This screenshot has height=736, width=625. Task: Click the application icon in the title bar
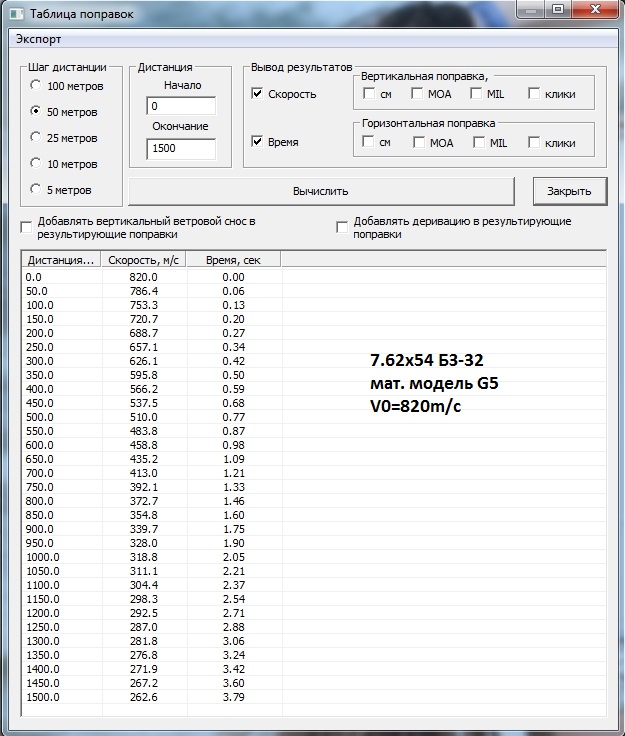click(17, 14)
